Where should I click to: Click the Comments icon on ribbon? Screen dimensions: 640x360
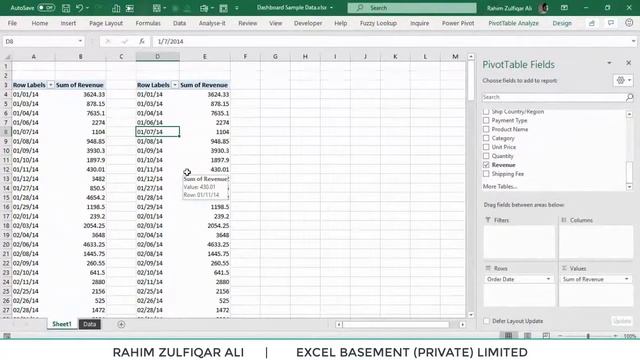[611, 23]
